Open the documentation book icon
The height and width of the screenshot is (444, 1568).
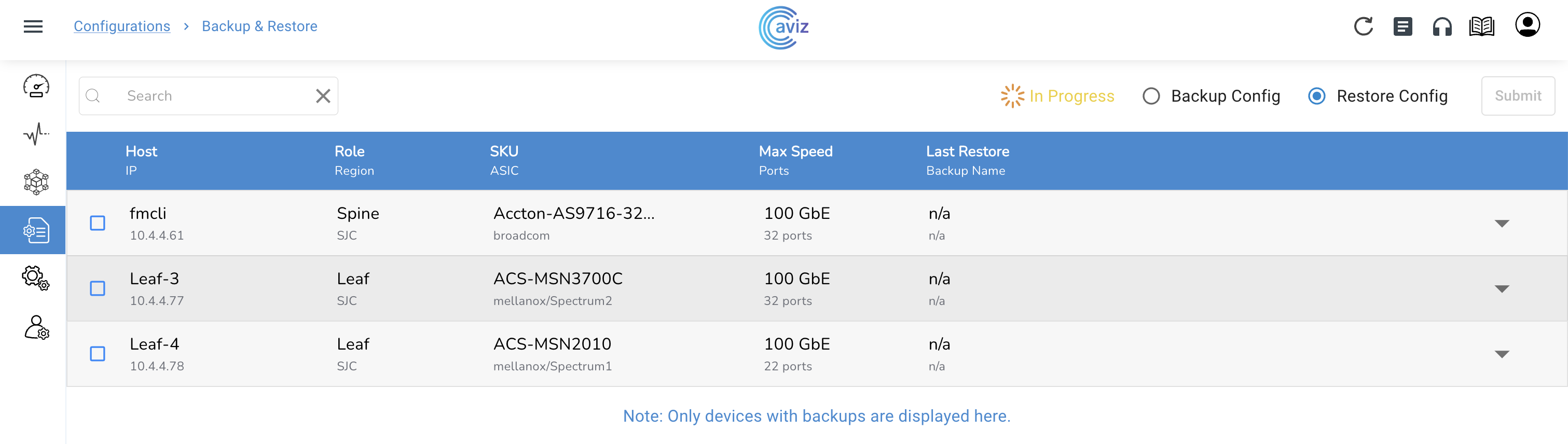[1481, 27]
